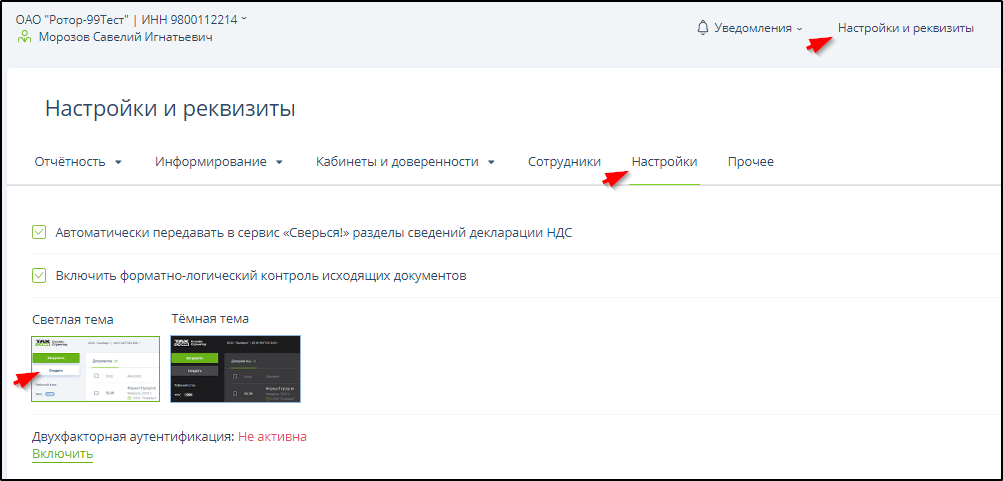
Task: Select the Тёмная тема thumbnail
Action: coord(235,369)
